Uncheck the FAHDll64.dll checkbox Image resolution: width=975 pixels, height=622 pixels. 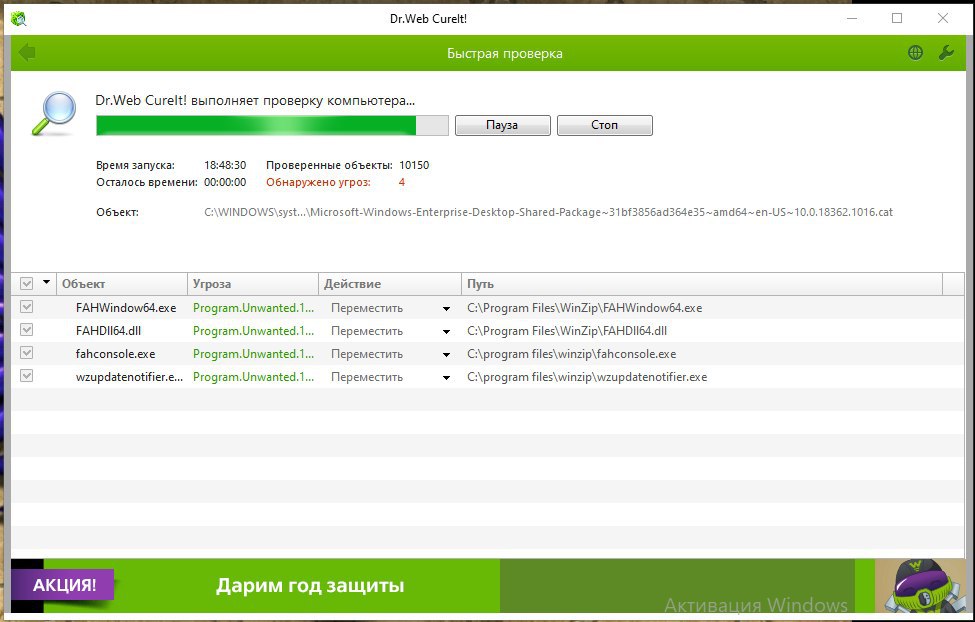[26, 330]
